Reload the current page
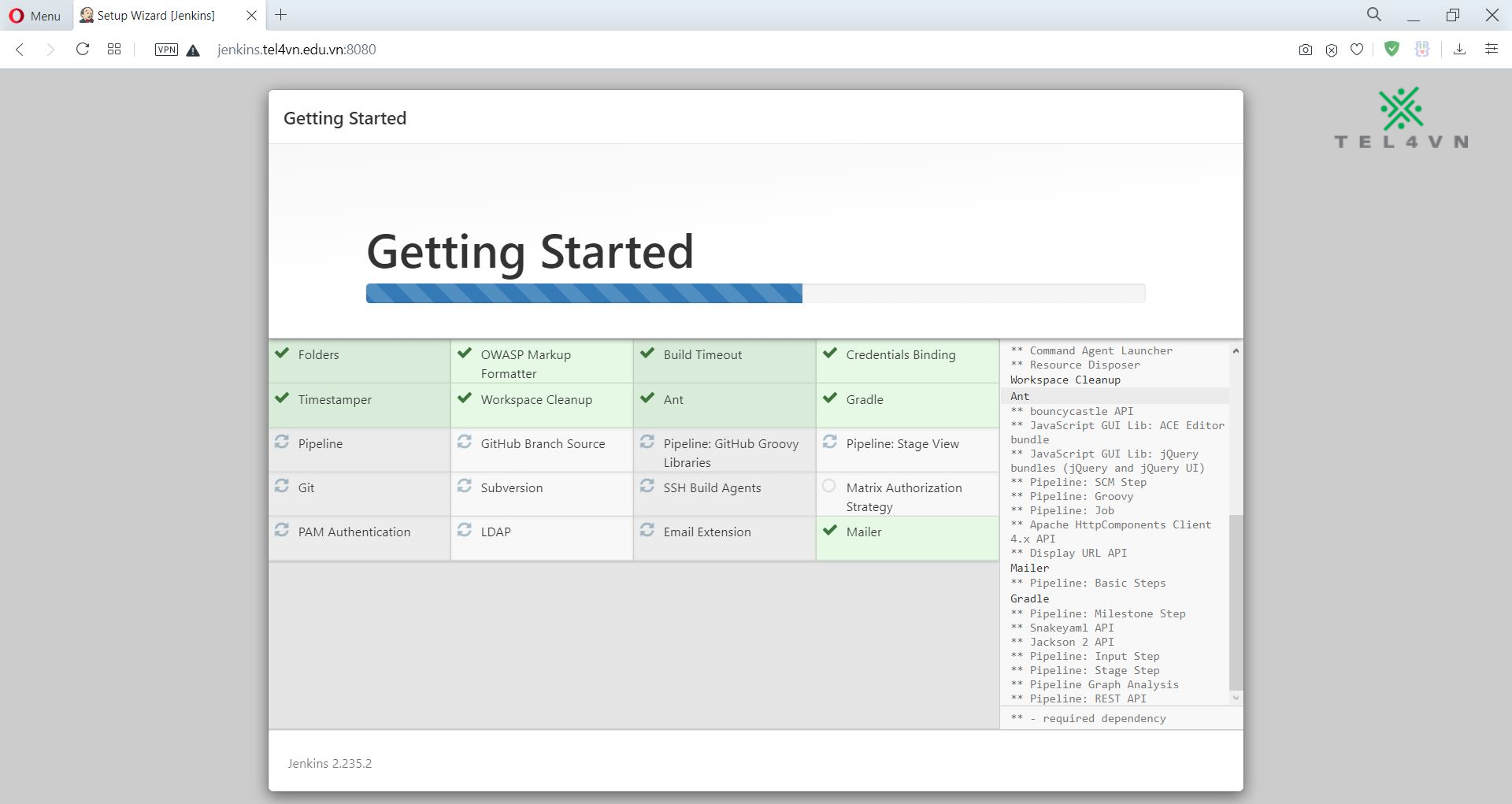This screenshot has height=804, width=1512. tap(82, 50)
